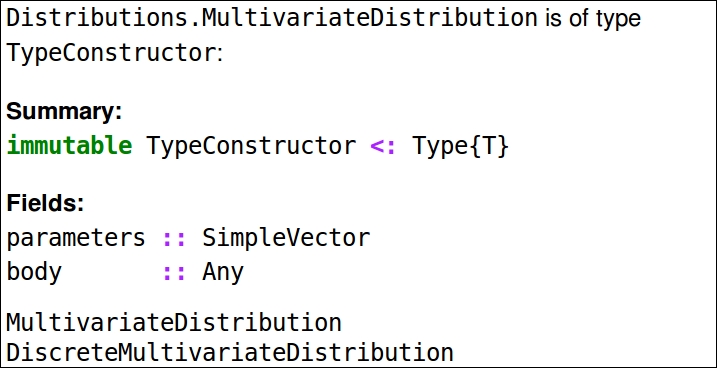Click the standalone MultivariateDistribution line near bottom
717x368 pixels.
(x=174, y=323)
